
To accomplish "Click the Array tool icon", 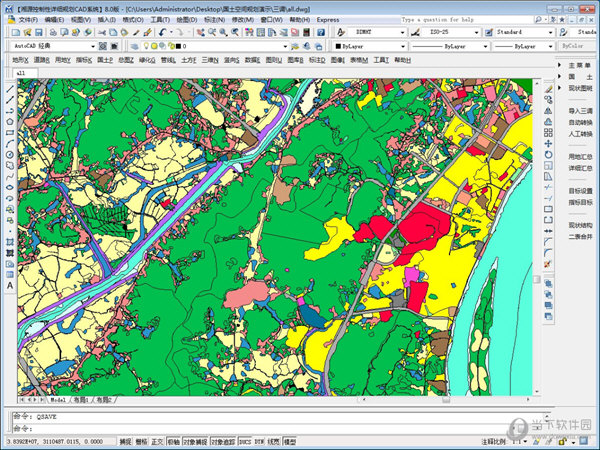I will [548, 132].
